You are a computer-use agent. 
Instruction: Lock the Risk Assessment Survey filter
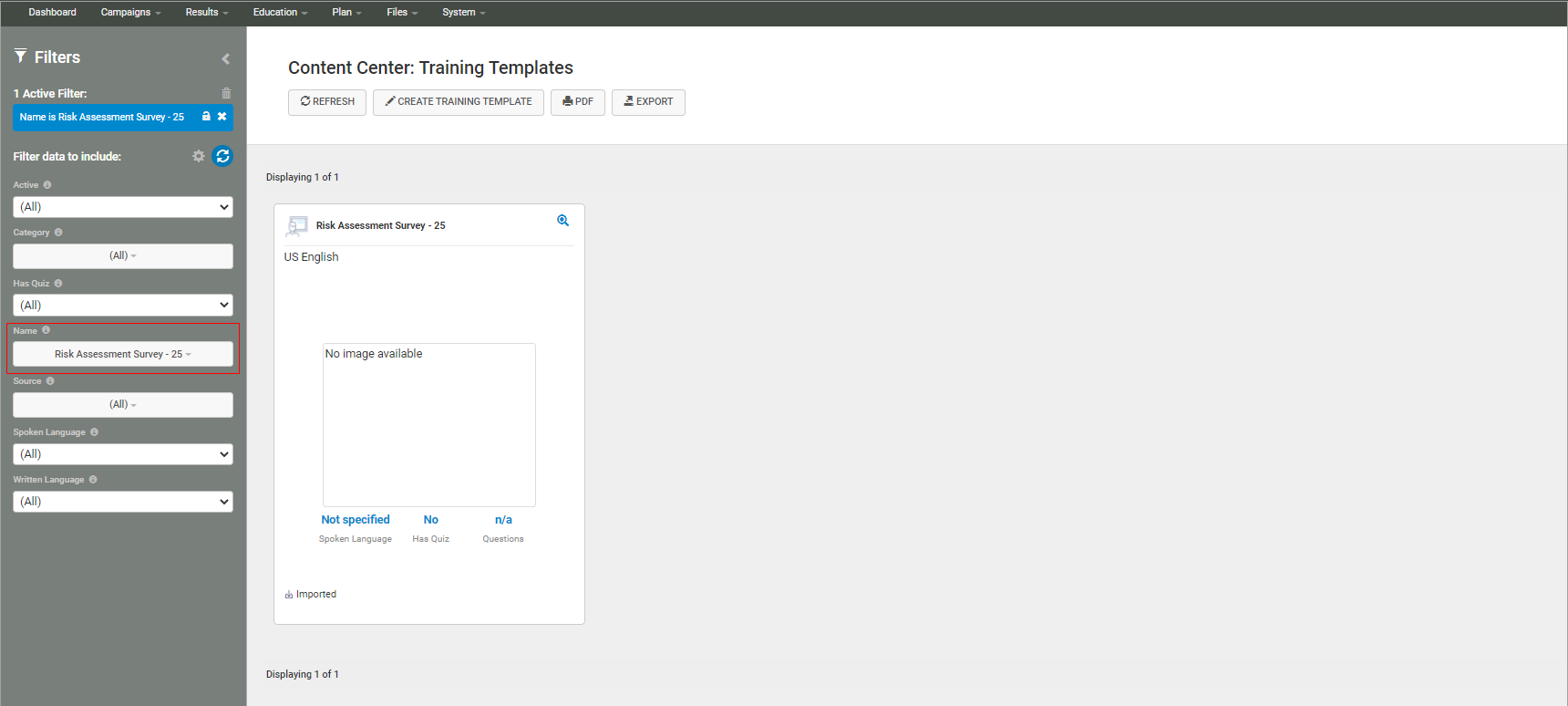[206, 117]
